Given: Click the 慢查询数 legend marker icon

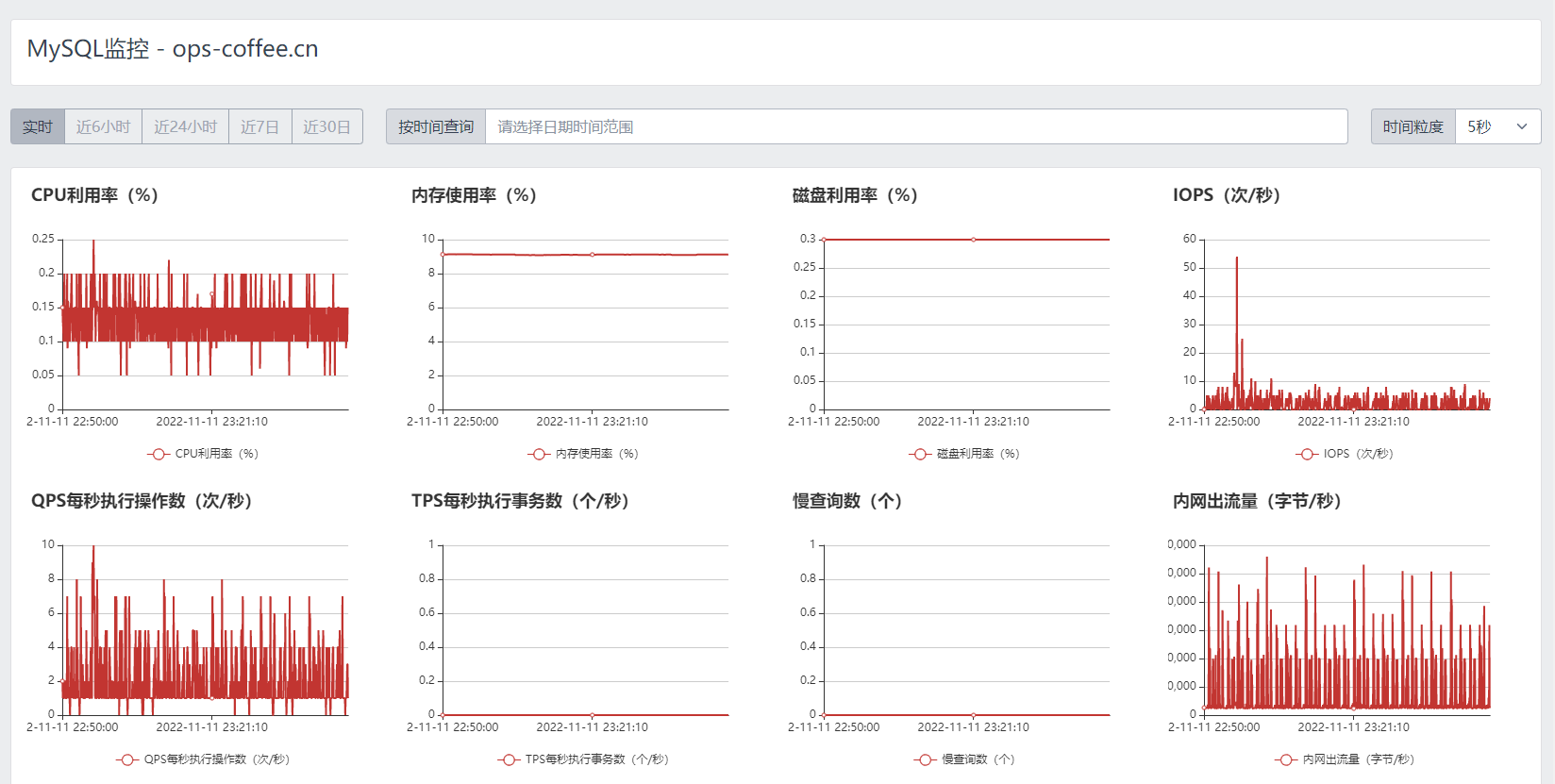Looking at the screenshot, I should click(925, 759).
